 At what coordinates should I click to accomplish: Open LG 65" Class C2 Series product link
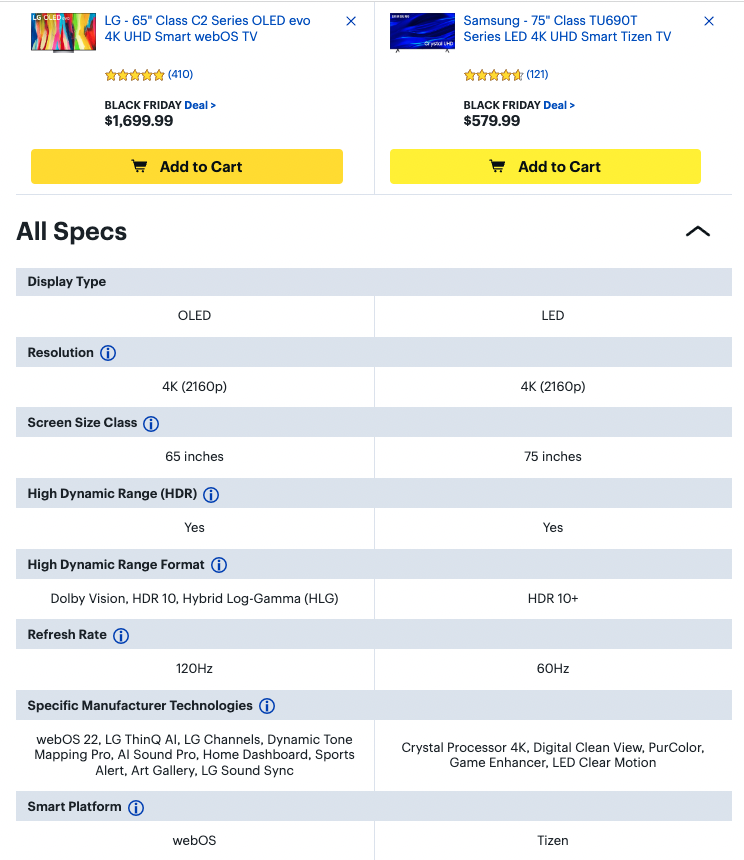(207, 29)
